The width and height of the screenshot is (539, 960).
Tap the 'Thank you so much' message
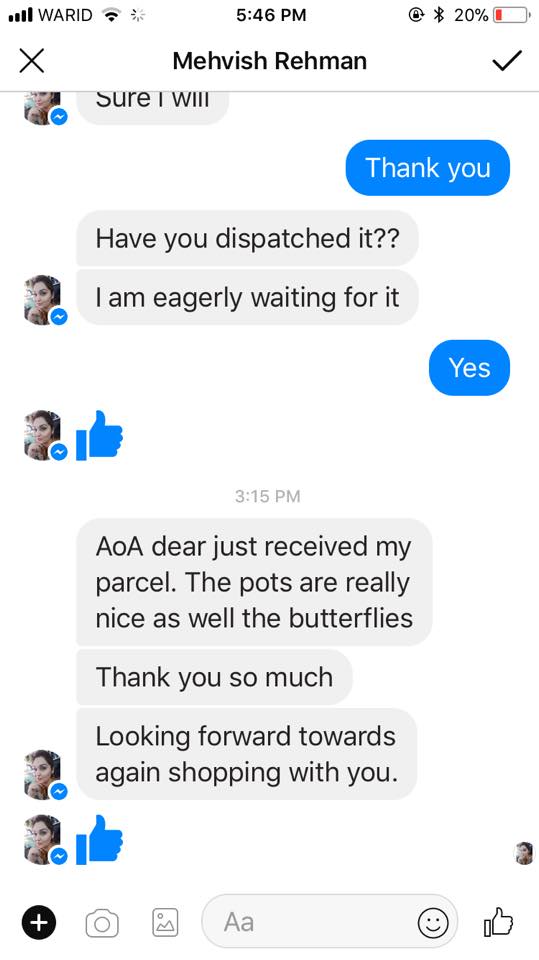214,677
